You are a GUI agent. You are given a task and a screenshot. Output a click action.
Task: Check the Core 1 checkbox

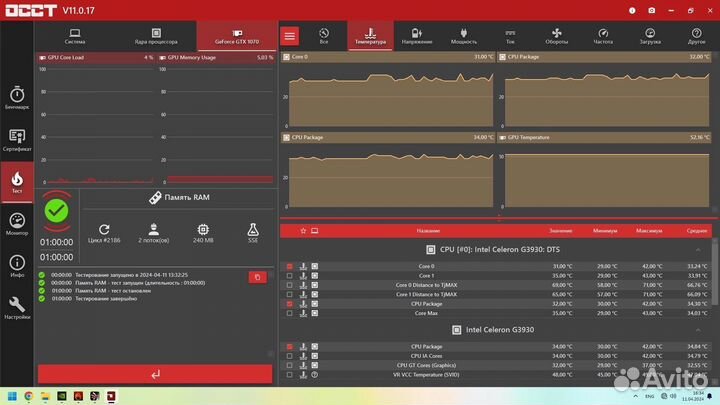click(x=289, y=276)
